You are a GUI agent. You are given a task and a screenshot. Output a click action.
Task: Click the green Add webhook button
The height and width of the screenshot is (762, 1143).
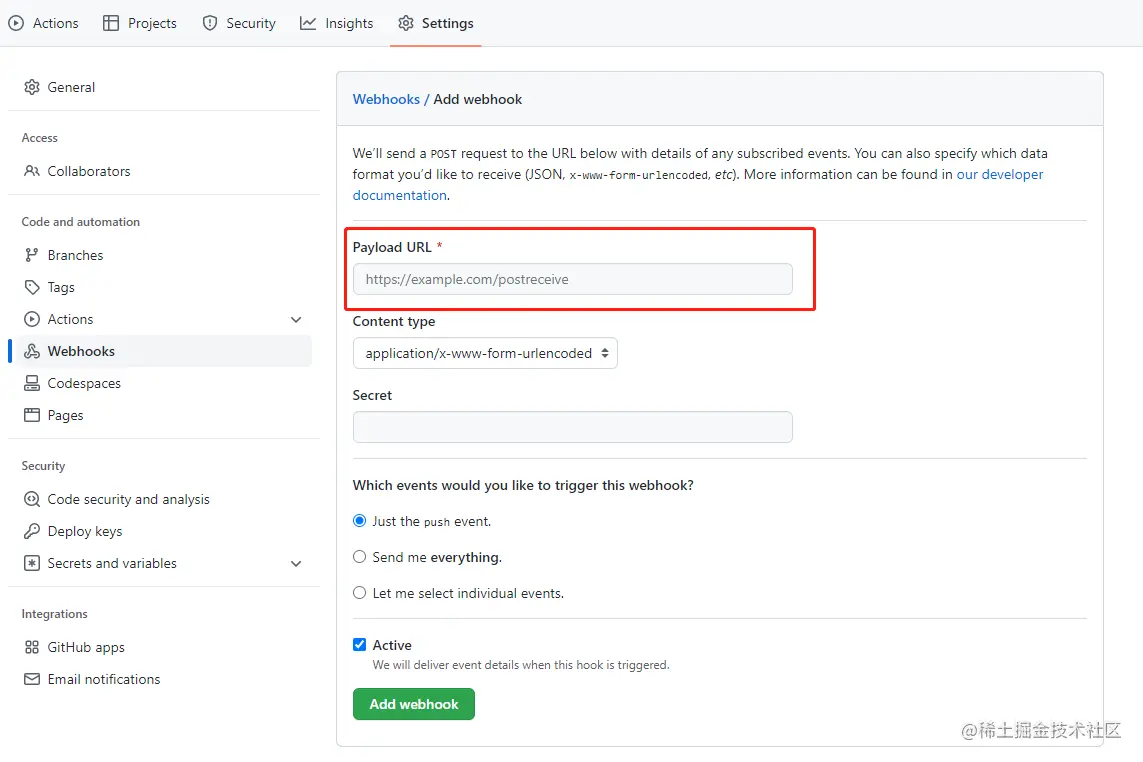(413, 704)
